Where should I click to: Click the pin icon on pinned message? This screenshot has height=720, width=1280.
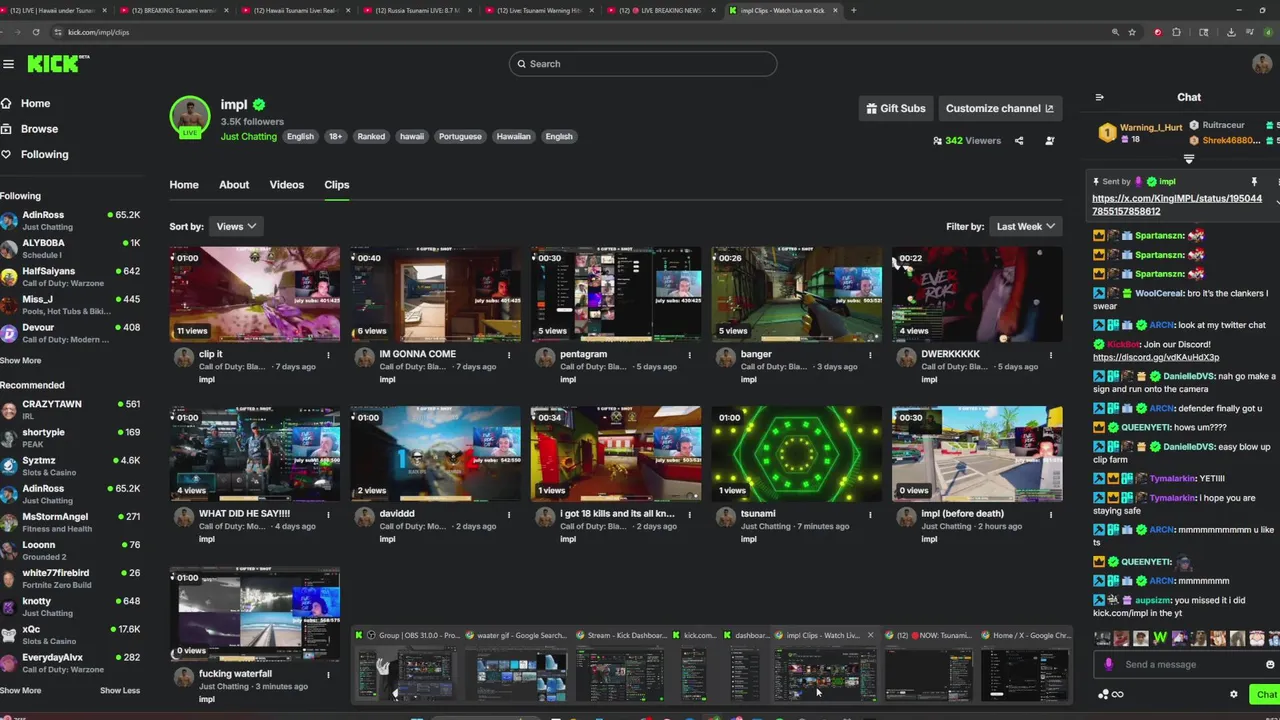click(1254, 182)
